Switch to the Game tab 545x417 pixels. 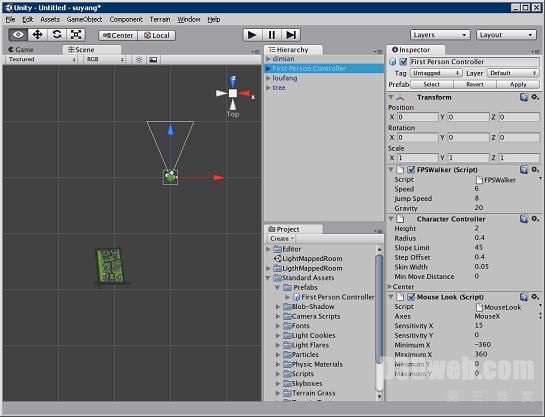[x=21, y=50]
